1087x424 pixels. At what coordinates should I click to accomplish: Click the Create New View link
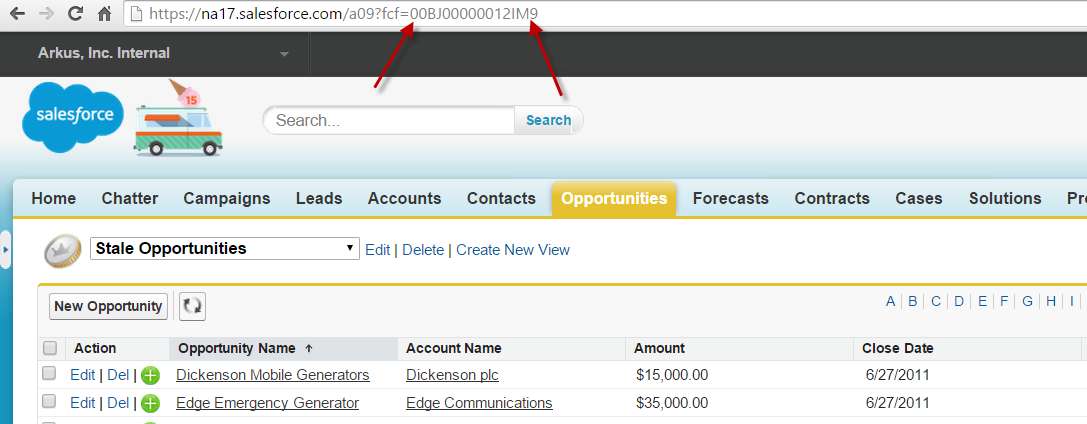tap(512, 250)
